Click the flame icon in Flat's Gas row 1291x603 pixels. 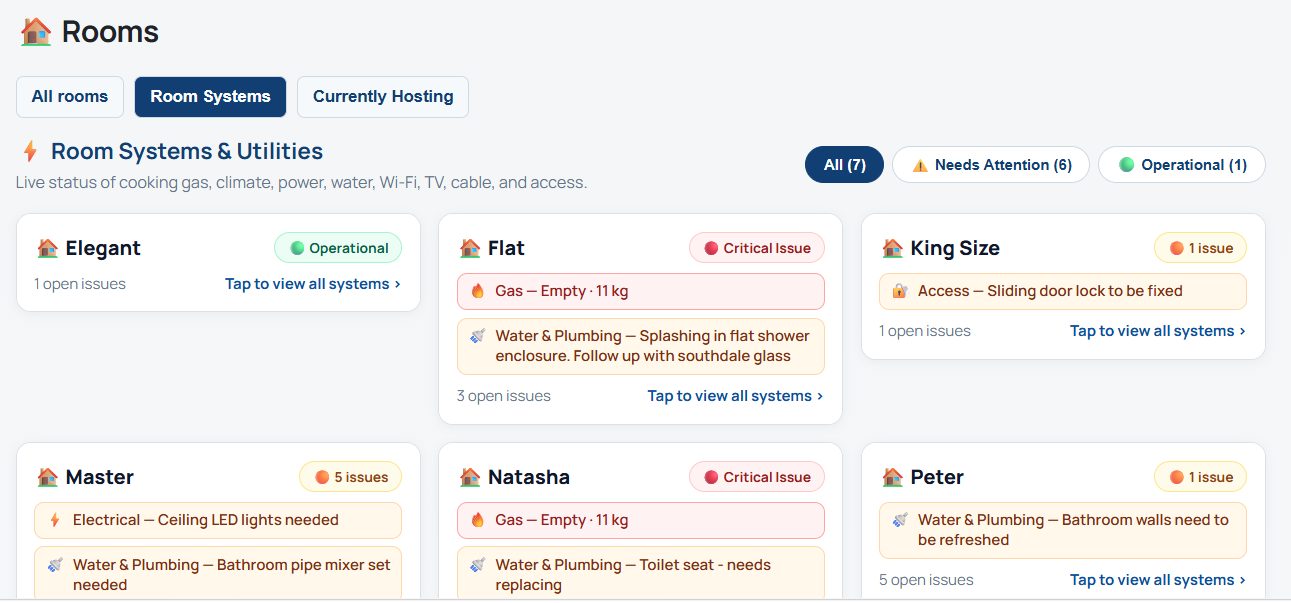(x=478, y=291)
